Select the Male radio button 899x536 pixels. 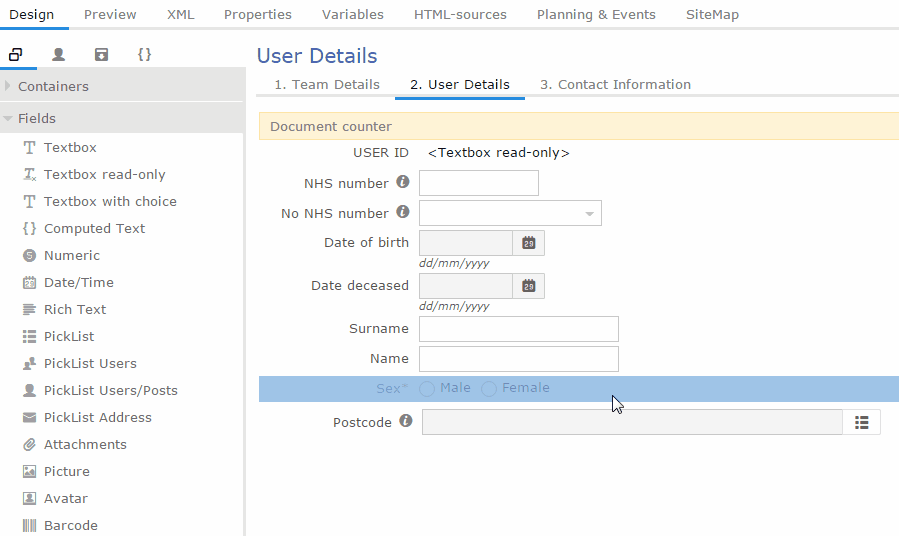(427, 389)
